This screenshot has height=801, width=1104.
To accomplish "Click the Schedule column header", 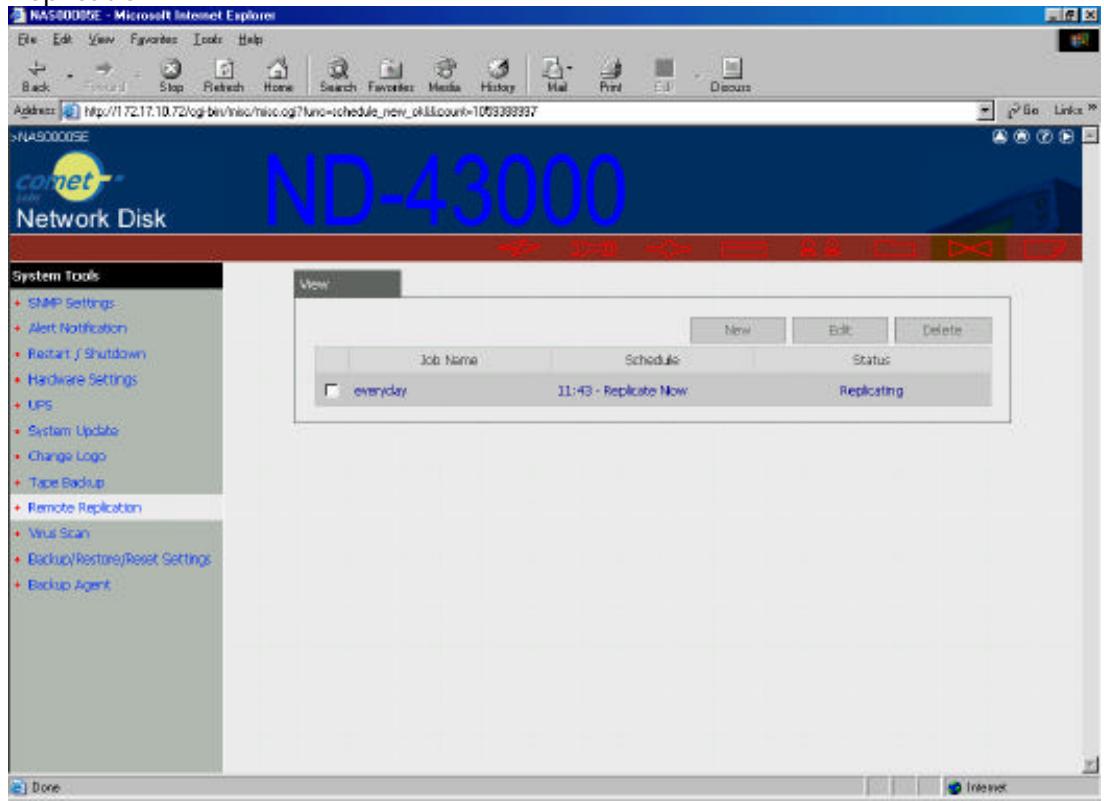I will tap(652, 360).
